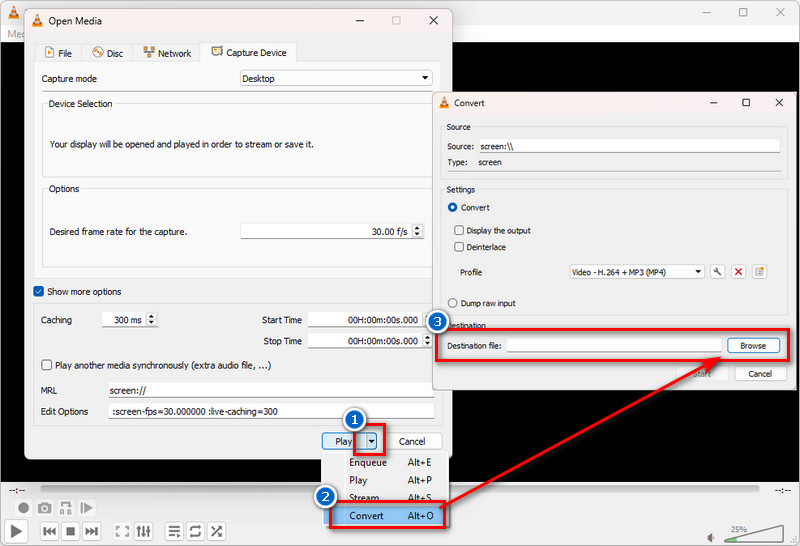Click Start in Convert dialog
Image resolution: width=800 pixels, height=546 pixels.
(703, 374)
